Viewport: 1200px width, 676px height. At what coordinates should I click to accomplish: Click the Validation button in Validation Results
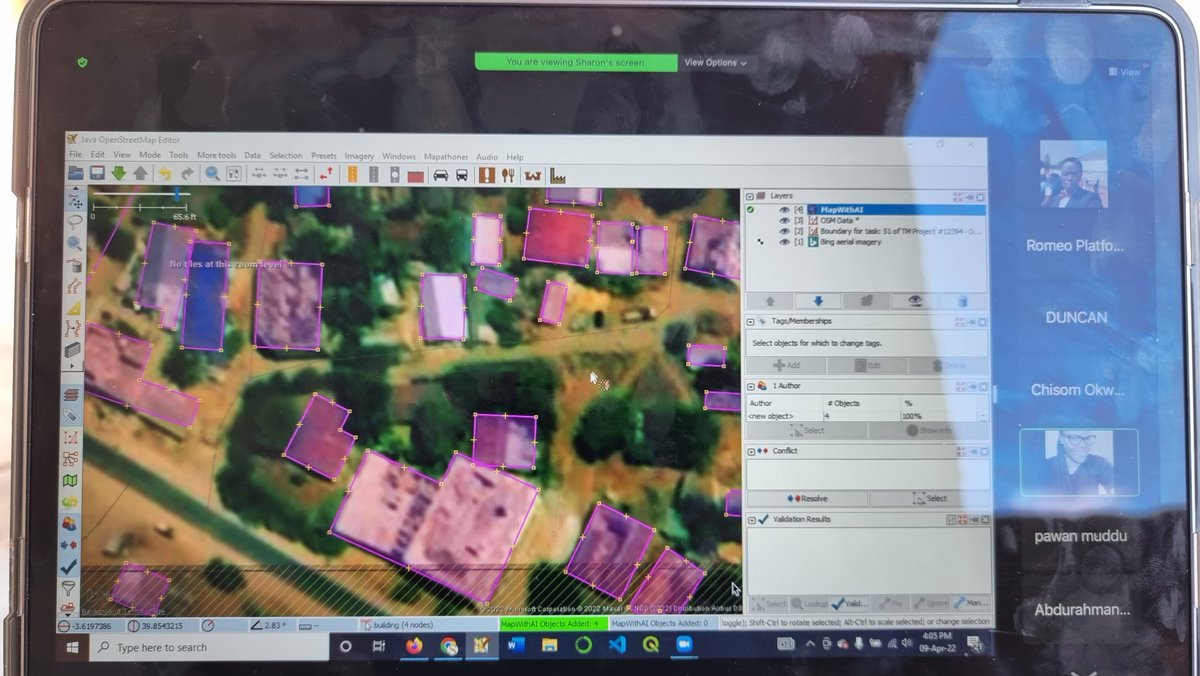point(850,604)
